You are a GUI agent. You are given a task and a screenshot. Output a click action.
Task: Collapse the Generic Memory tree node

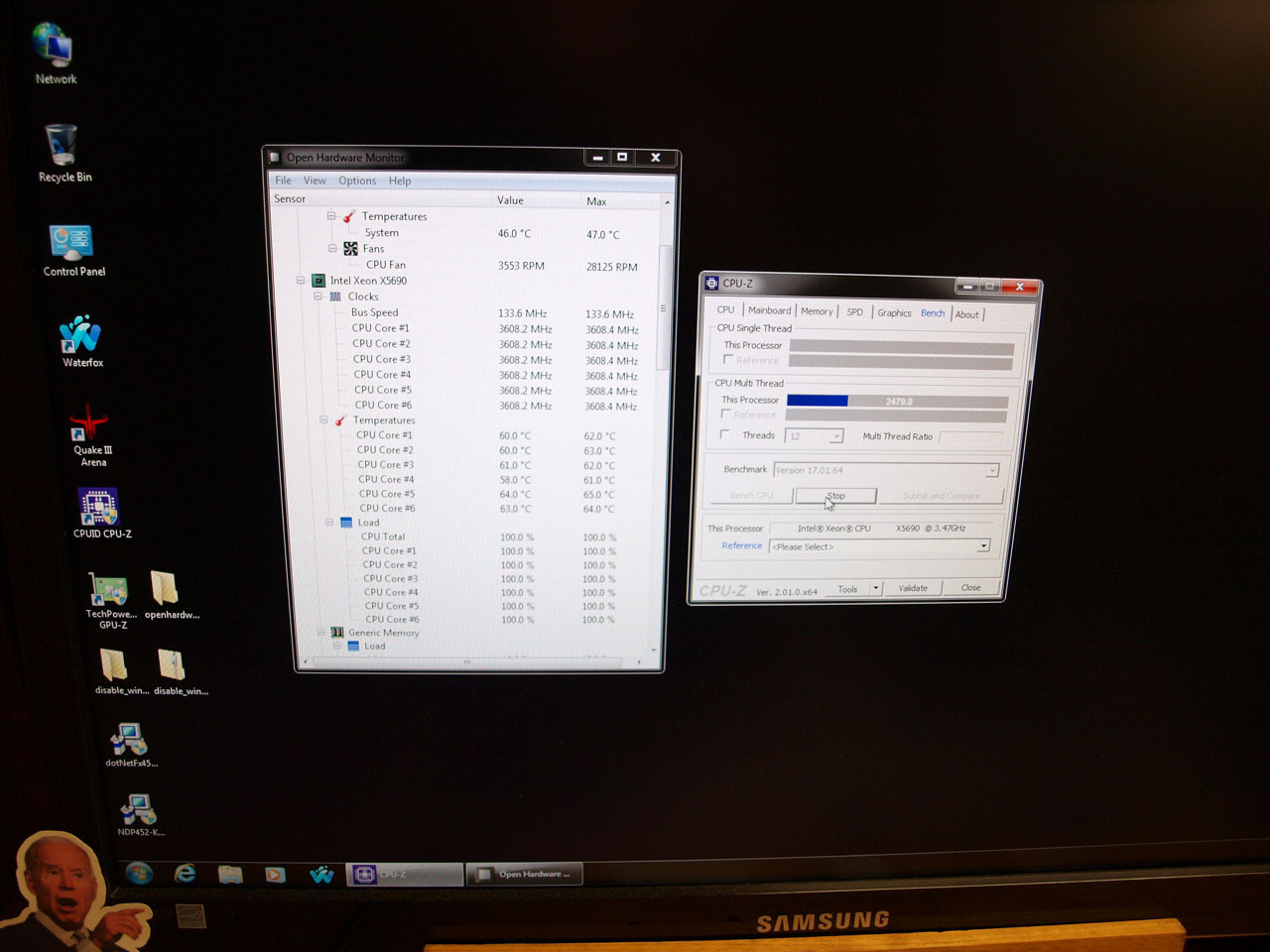pos(320,632)
